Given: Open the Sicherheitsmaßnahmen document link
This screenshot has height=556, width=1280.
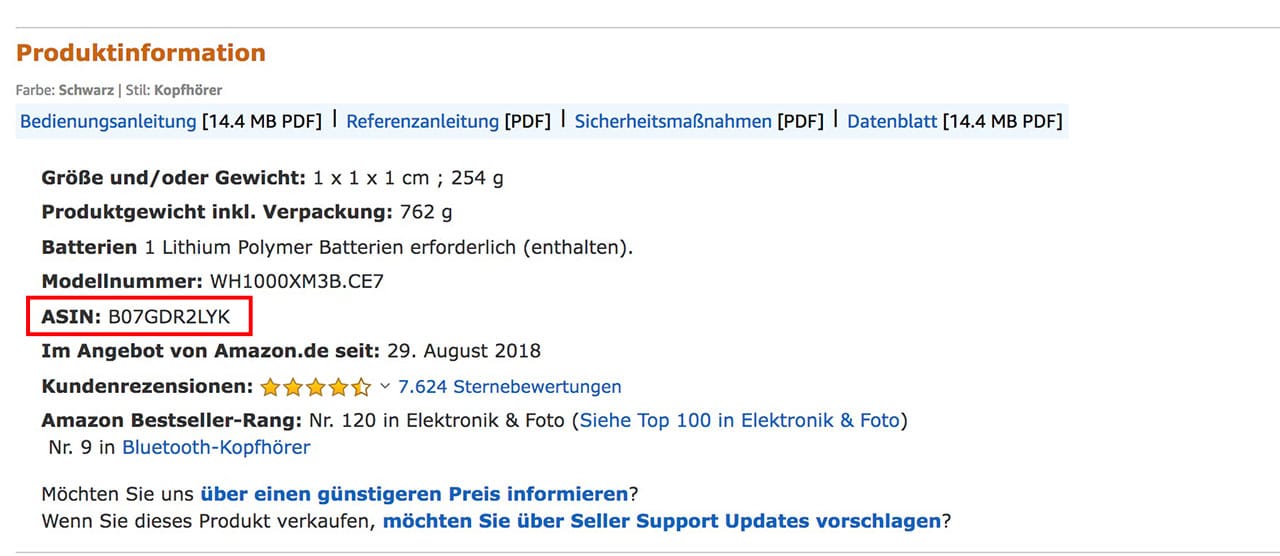Looking at the screenshot, I should click(x=672, y=122).
